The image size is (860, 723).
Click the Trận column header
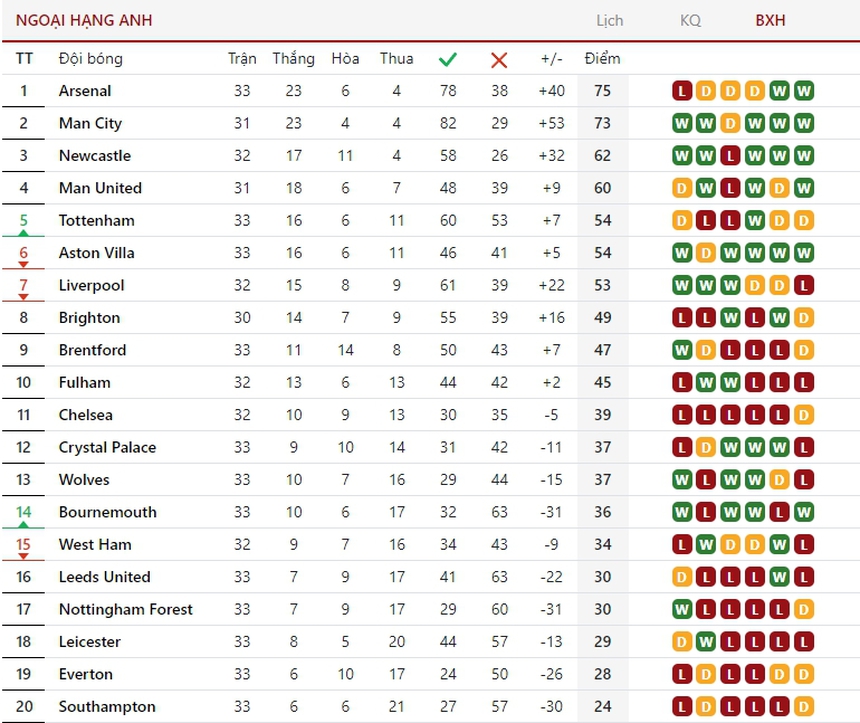[x=241, y=59]
